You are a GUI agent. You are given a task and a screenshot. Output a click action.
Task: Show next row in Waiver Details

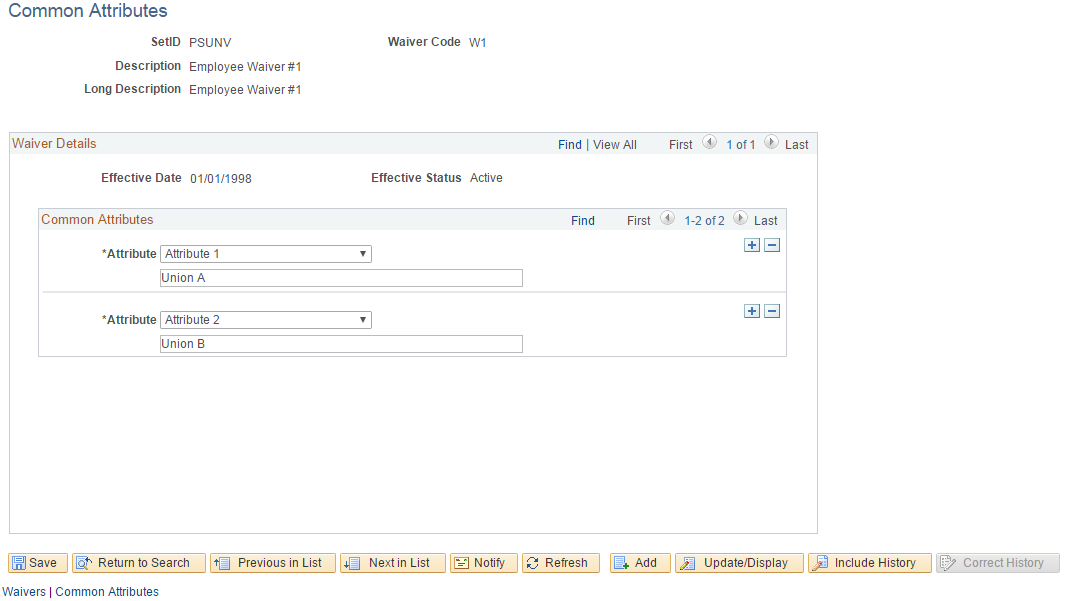771,142
